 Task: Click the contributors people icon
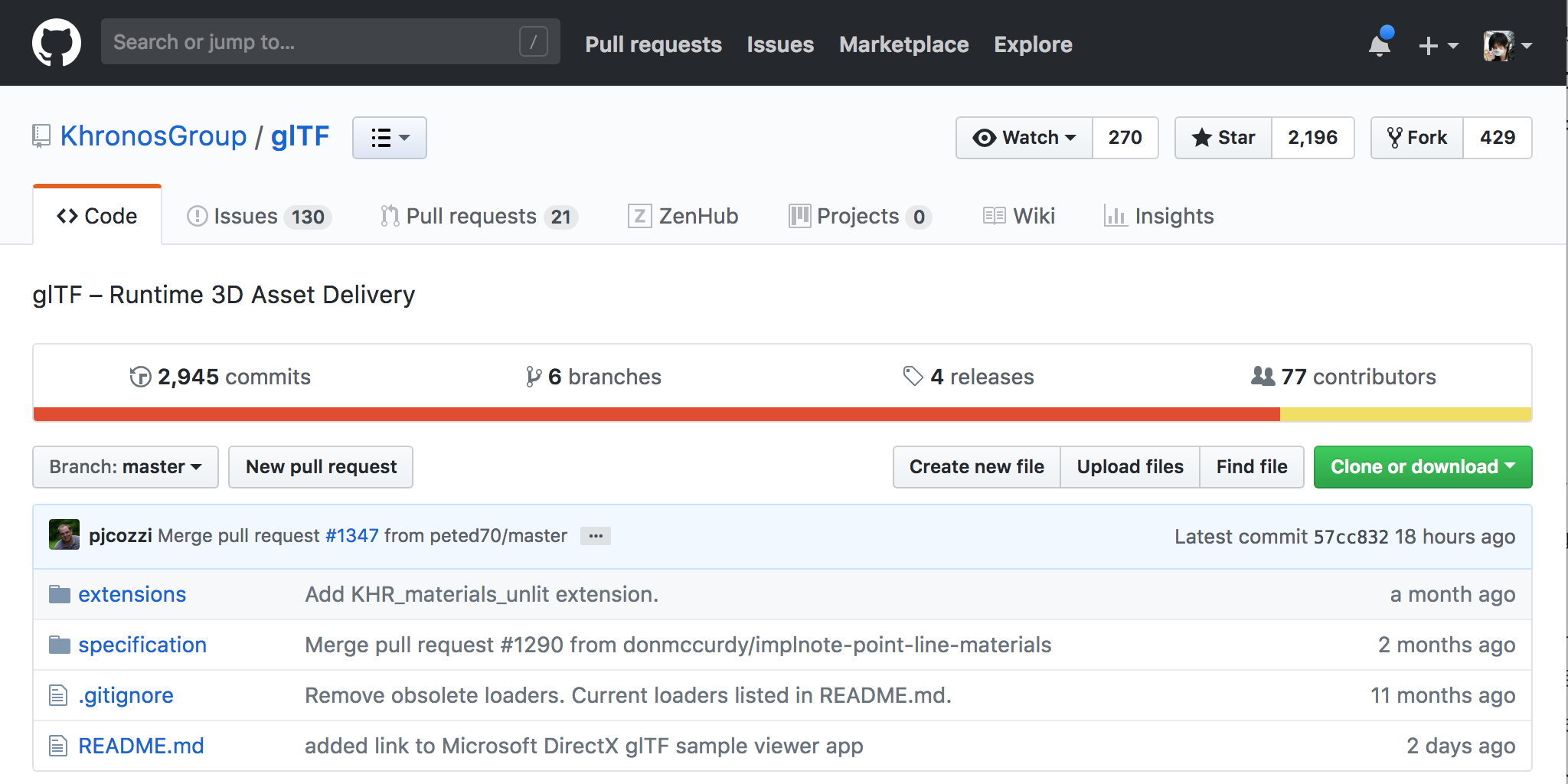(1263, 376)
